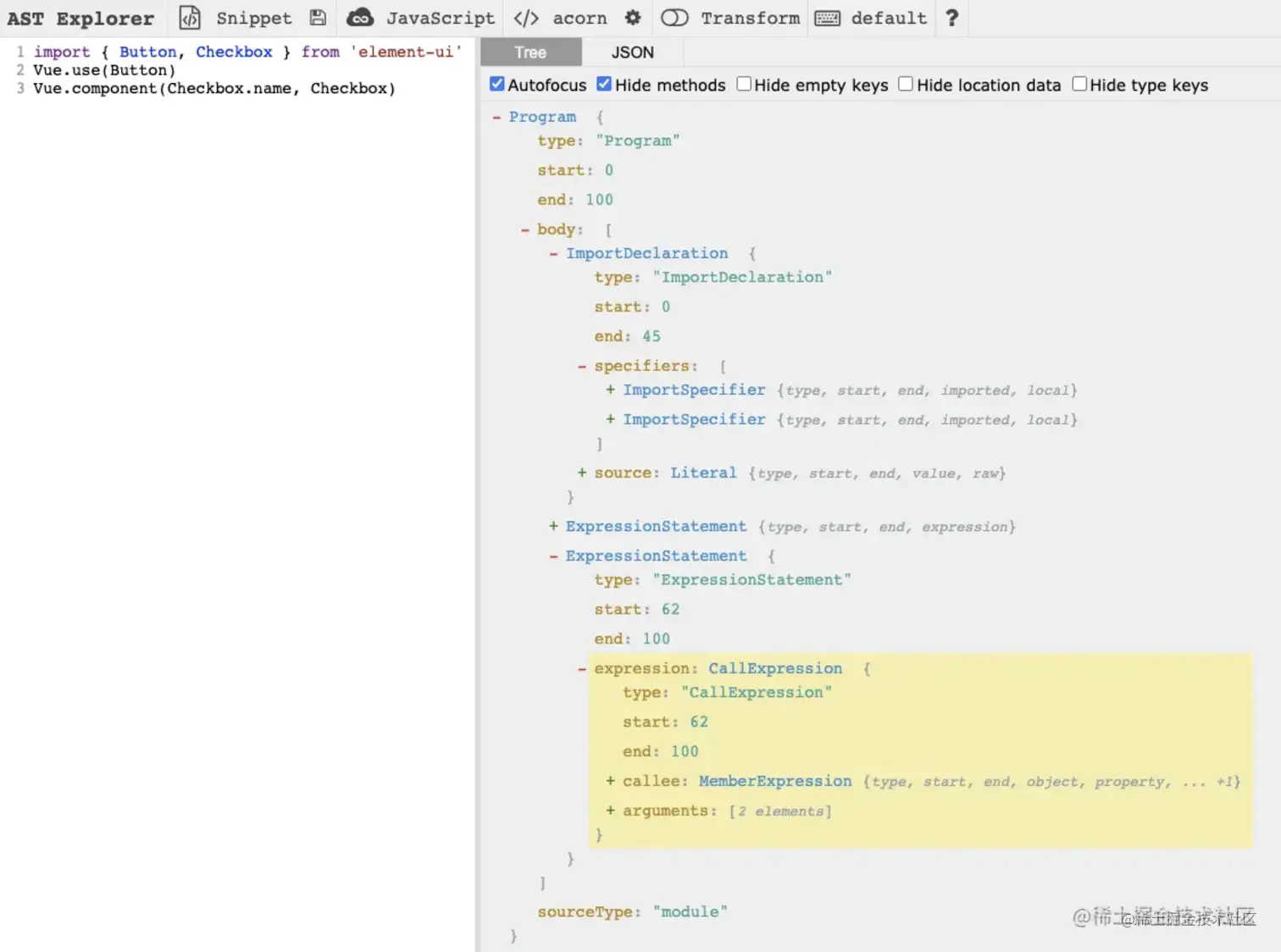Click the [2 elements] summary text
This screenshot has width=1281, height=952.
(779, 811)
